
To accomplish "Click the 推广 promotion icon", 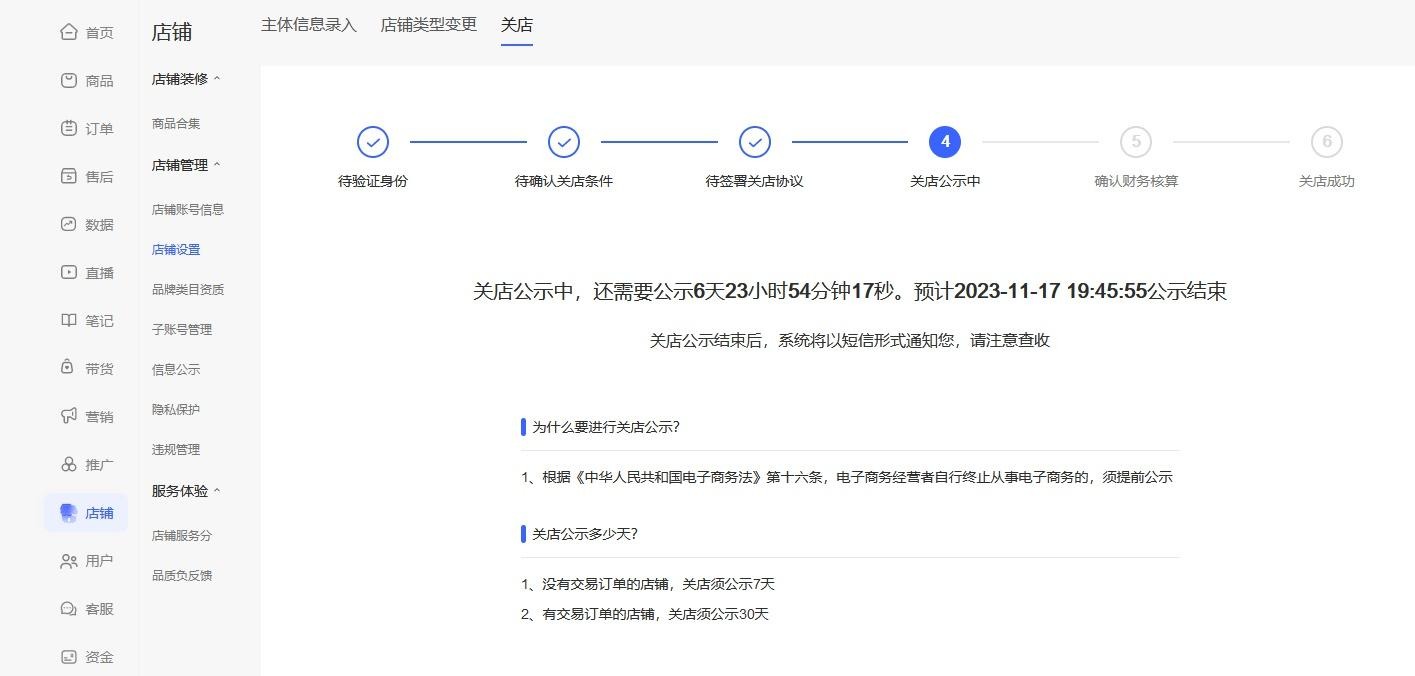I will pyautogui.click(x=68, y=464).
